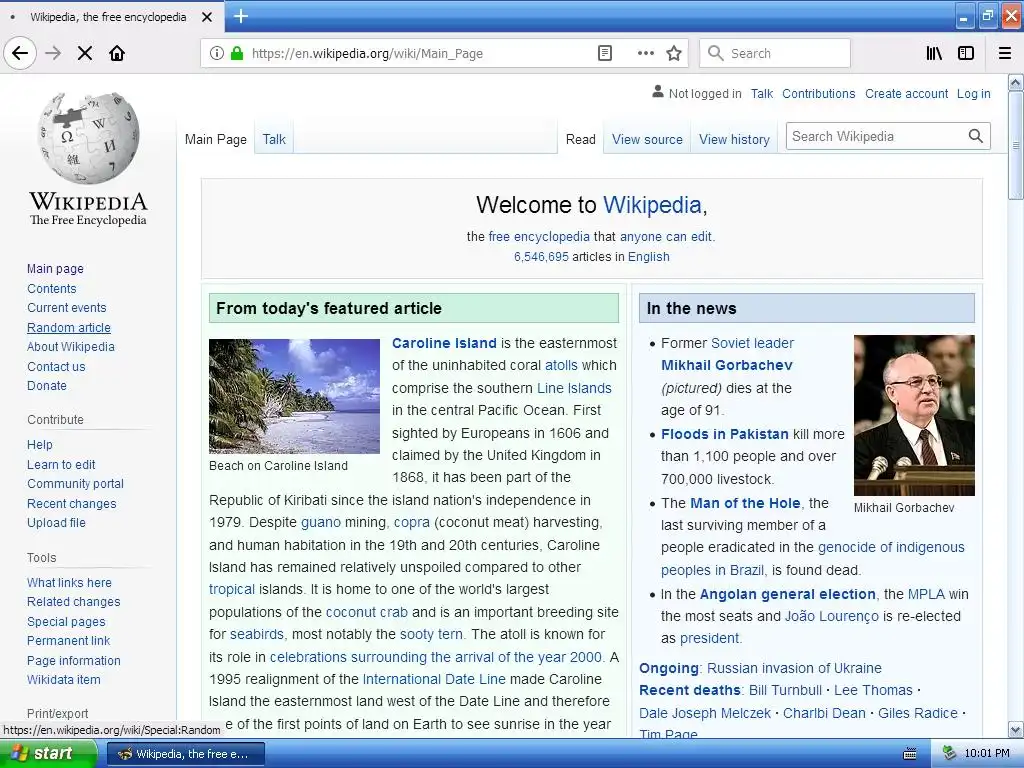1024x768 pixels.
Task: Open site information icon in address bar
Action: tap(217, 53)
